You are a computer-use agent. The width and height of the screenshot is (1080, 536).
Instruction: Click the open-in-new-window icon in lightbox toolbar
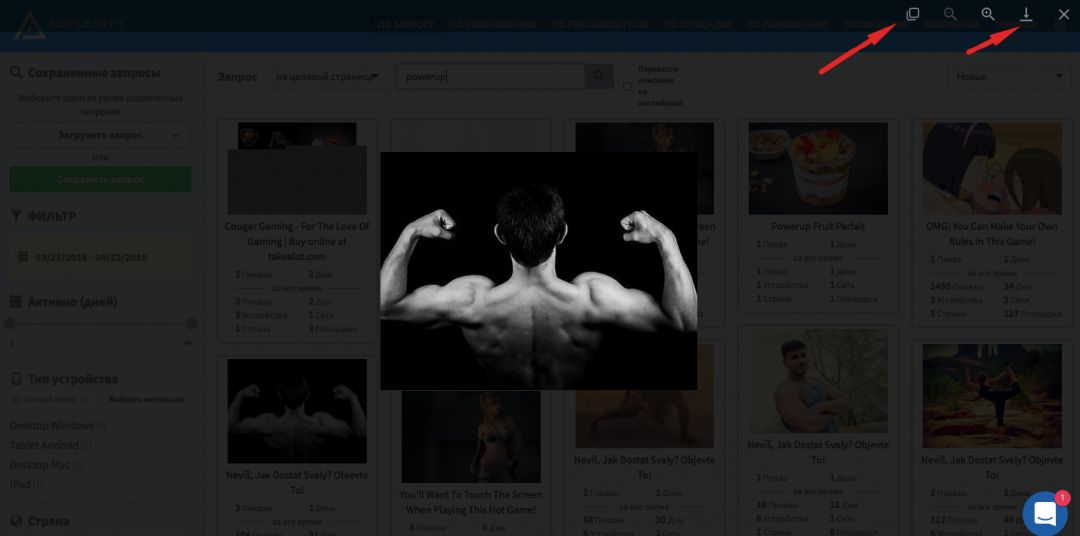[x=913, y=14]
